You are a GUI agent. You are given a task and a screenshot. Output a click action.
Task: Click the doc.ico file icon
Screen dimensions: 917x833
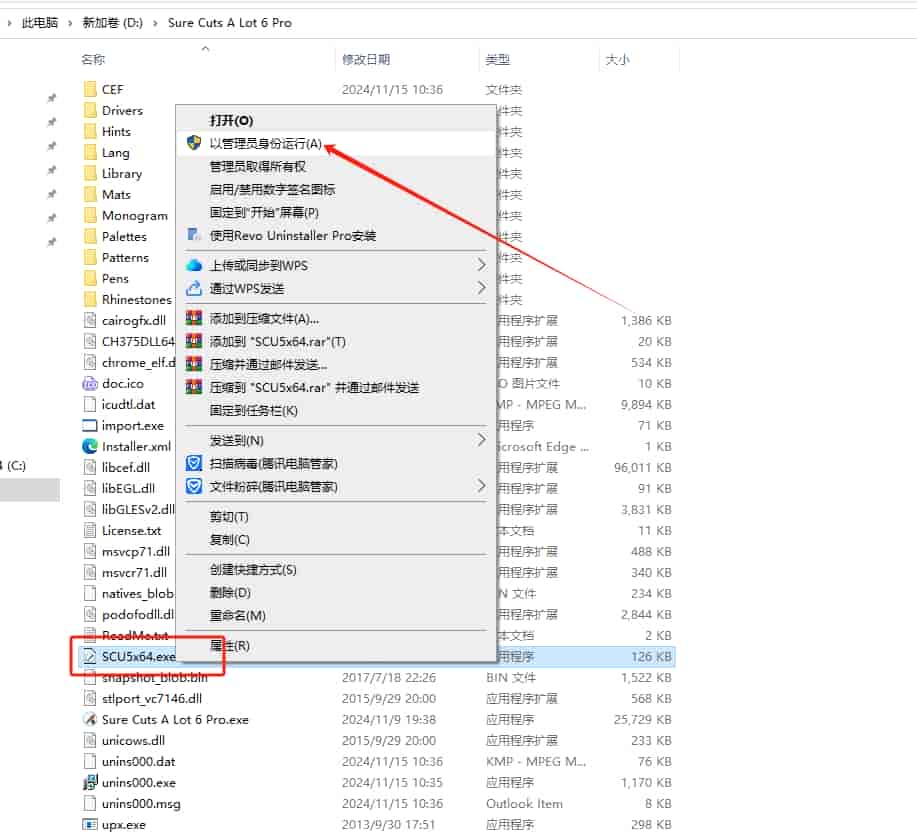coord(89,384)
